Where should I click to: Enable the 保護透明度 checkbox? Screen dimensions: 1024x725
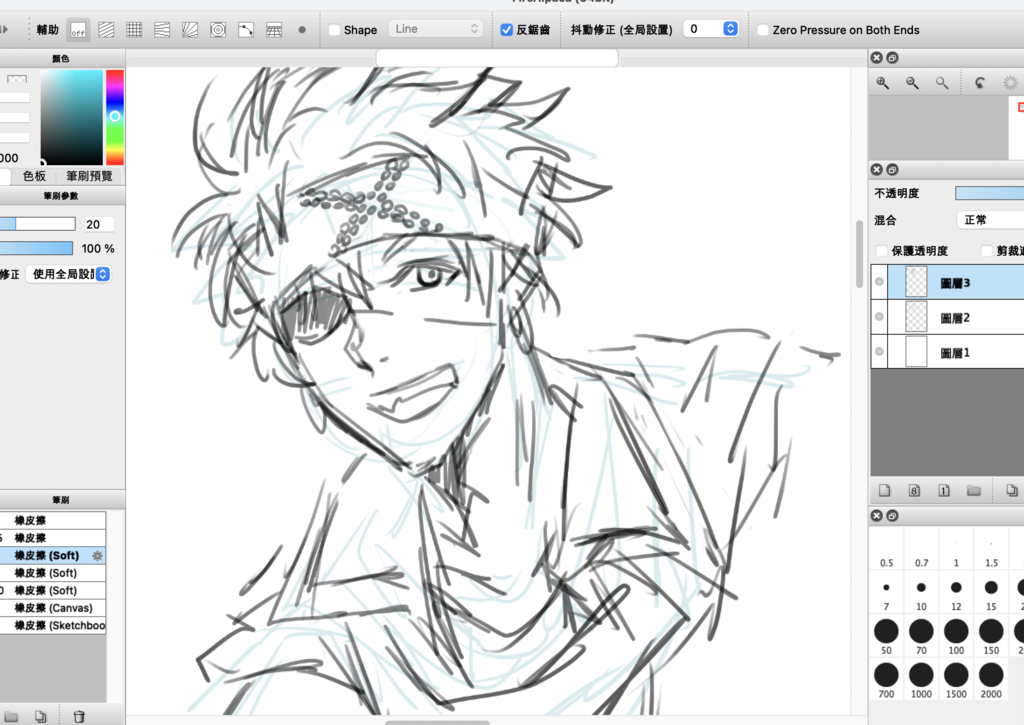(882, 251)
